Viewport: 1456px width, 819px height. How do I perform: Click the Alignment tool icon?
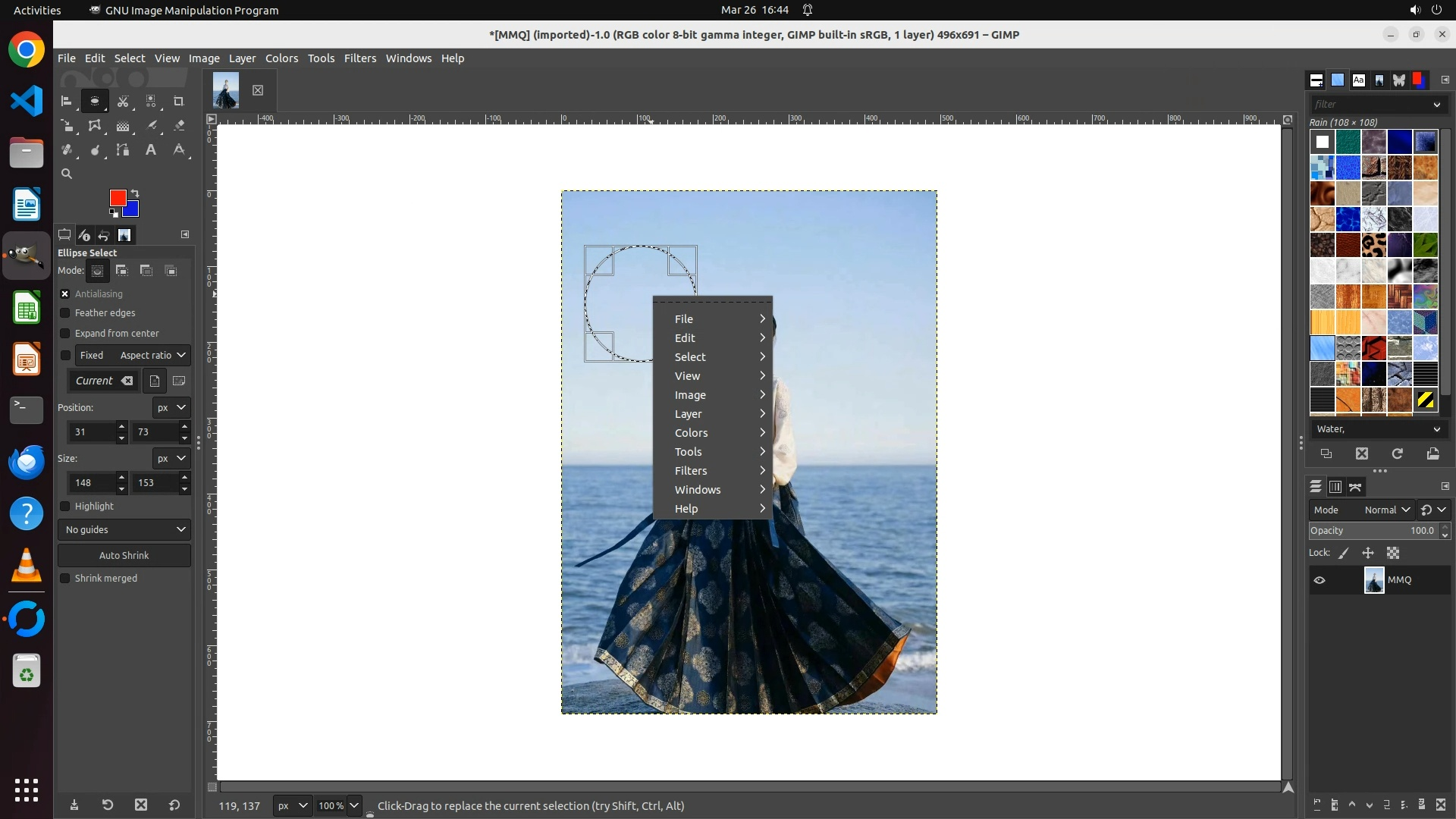(x=67, y=101)
